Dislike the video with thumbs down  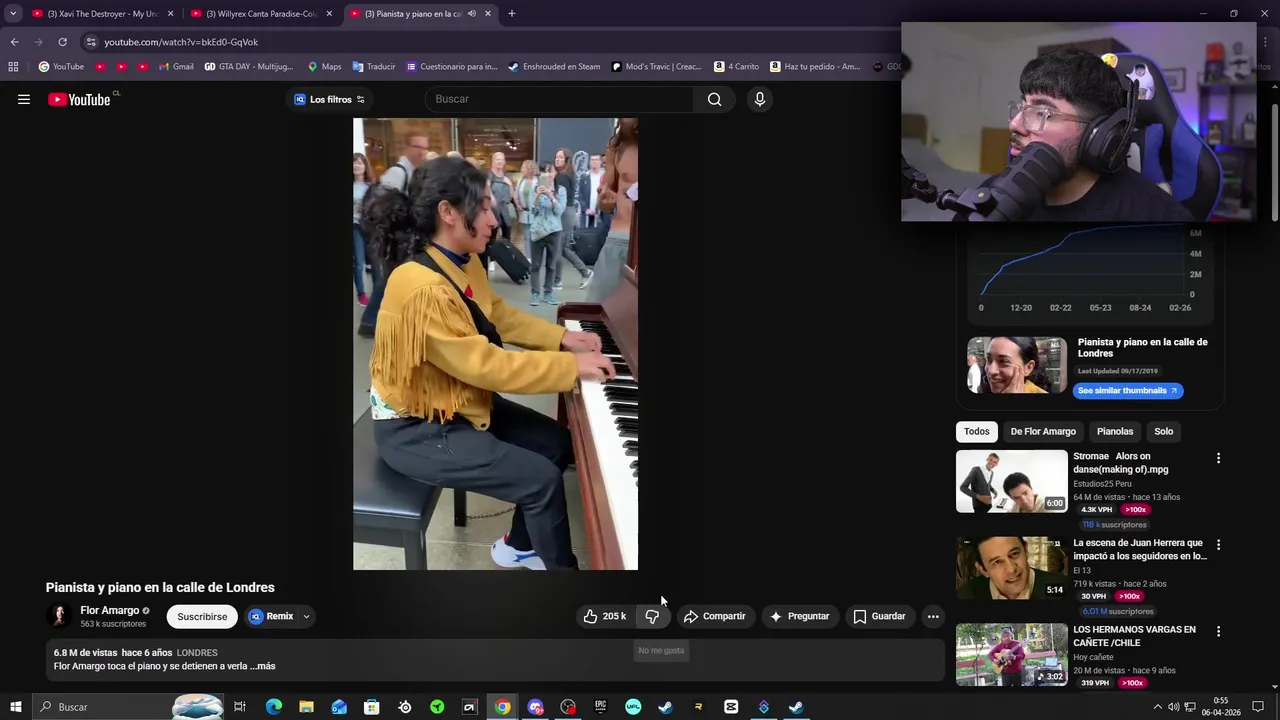point(652,616)
